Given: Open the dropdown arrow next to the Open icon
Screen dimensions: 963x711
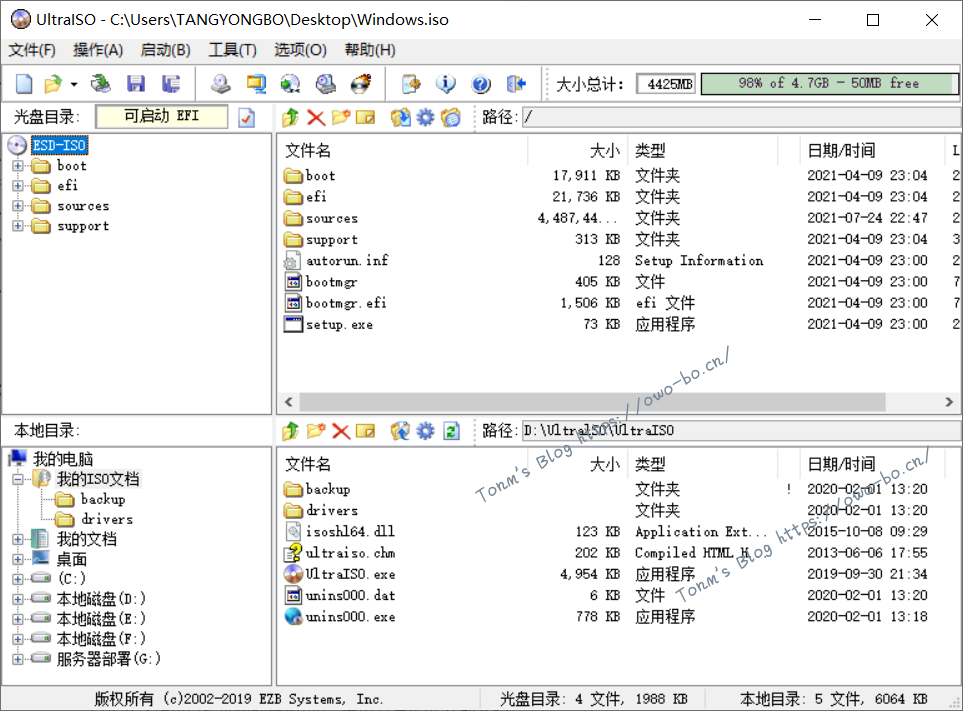Looking at the screenshot, I should point(73,85).
